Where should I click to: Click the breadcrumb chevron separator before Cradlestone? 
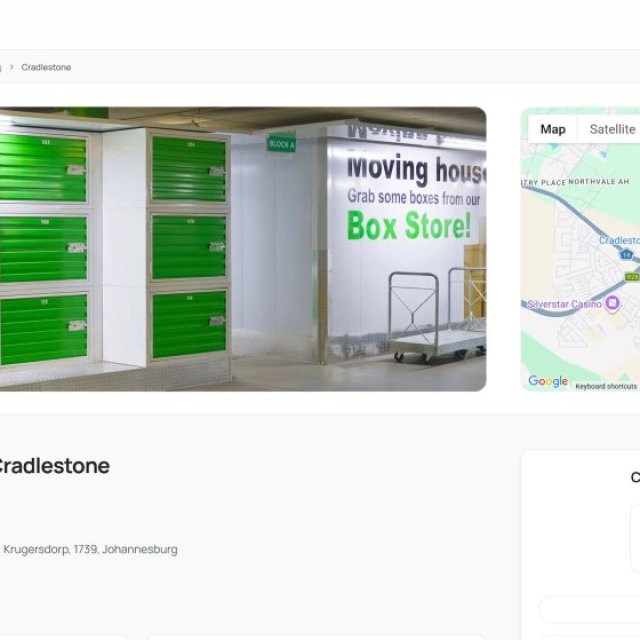click(11, 67)
